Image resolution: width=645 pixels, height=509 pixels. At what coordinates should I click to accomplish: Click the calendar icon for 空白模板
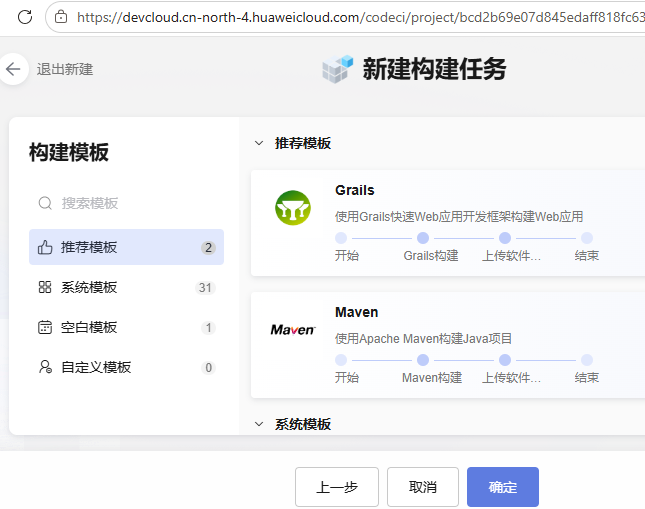(x=45, y=328)
